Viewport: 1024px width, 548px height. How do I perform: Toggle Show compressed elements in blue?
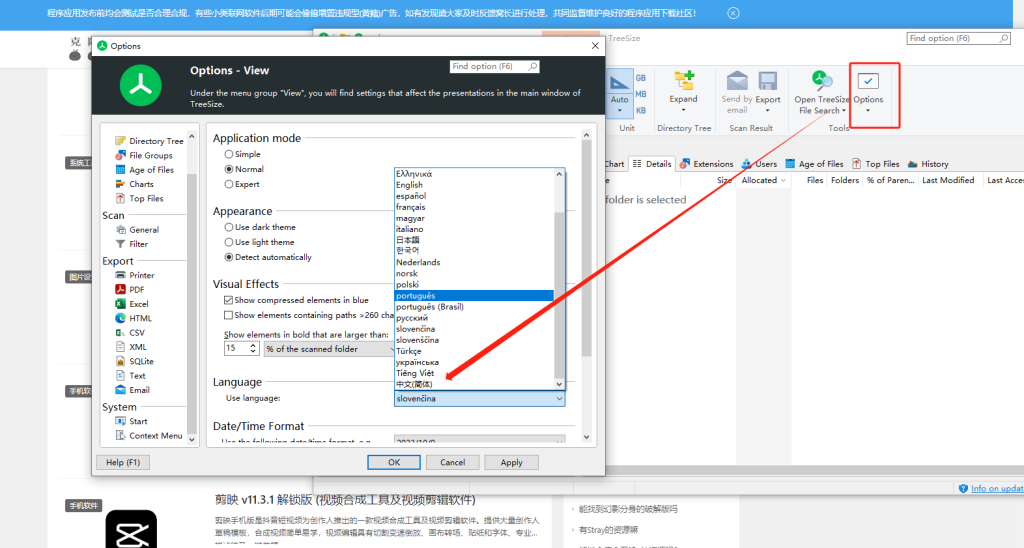pos(228,300)
